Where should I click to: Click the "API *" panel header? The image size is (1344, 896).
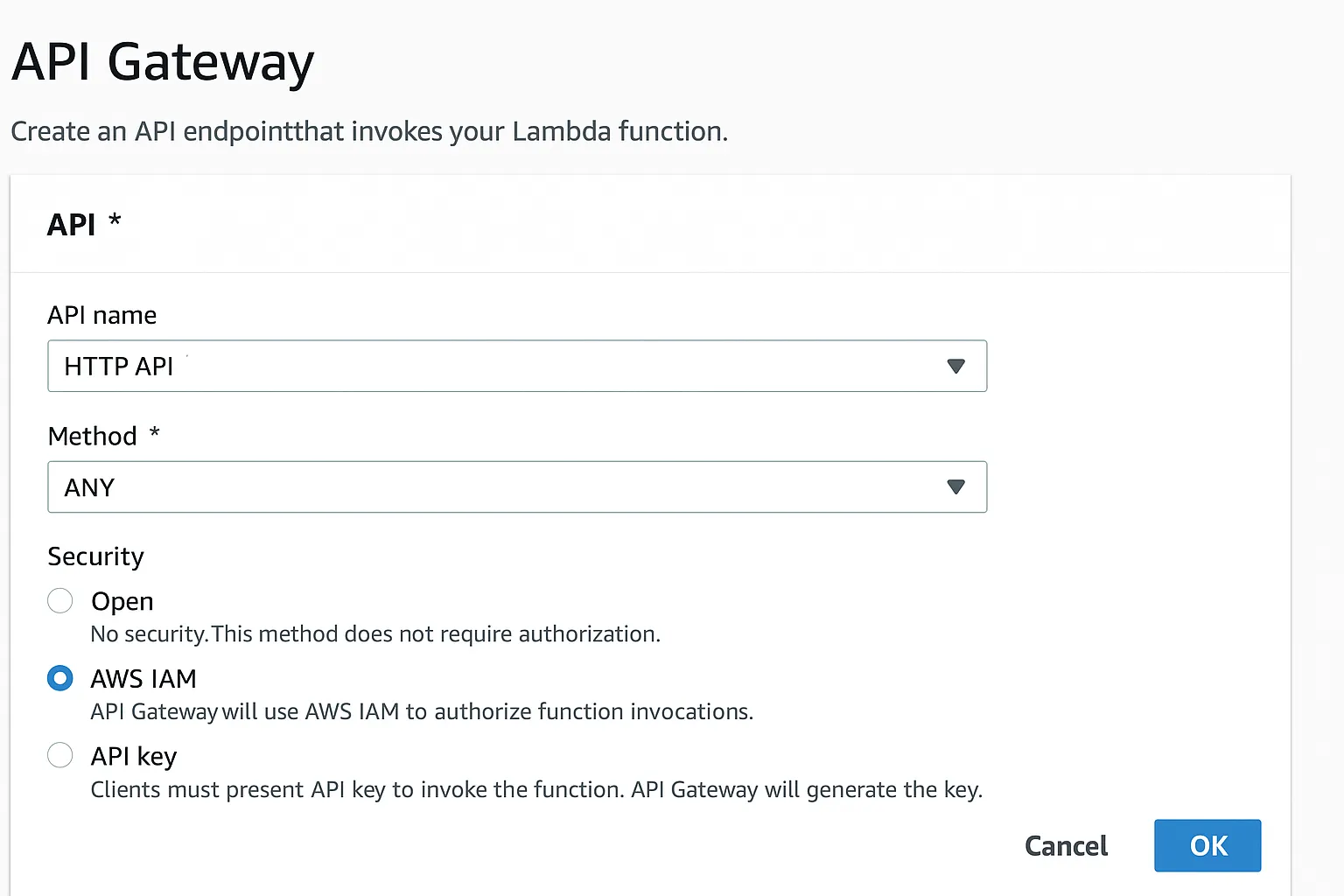(x=83, y=225)
